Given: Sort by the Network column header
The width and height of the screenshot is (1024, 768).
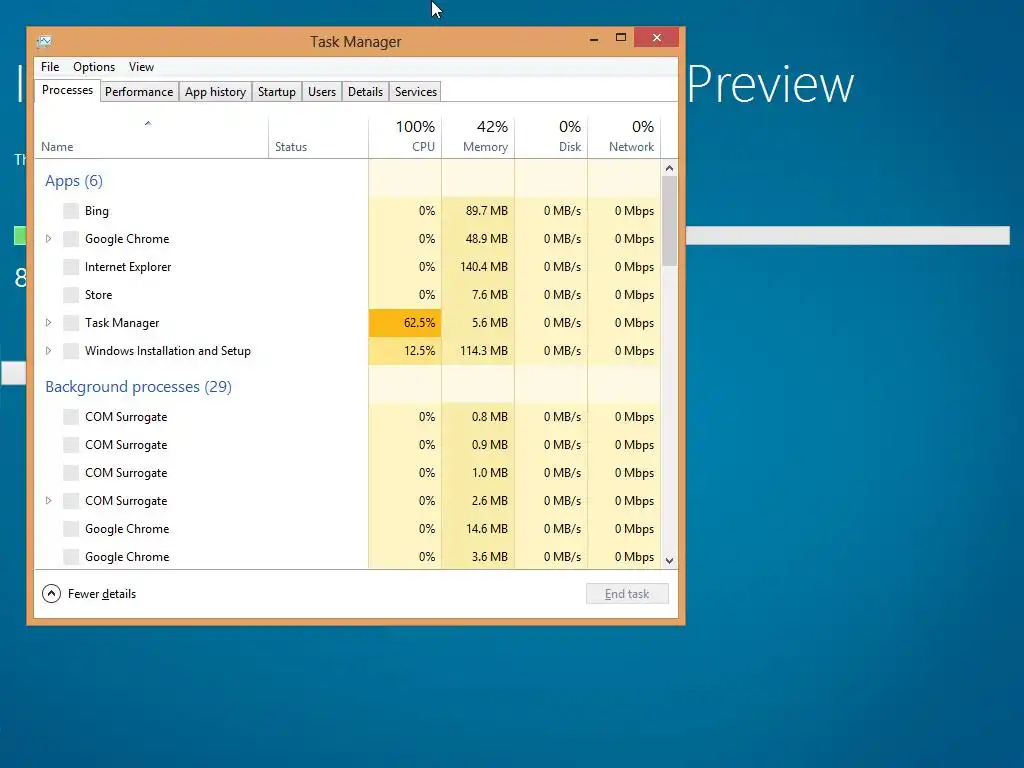Looking at the screenshot, I should click(x=624, y=137).
